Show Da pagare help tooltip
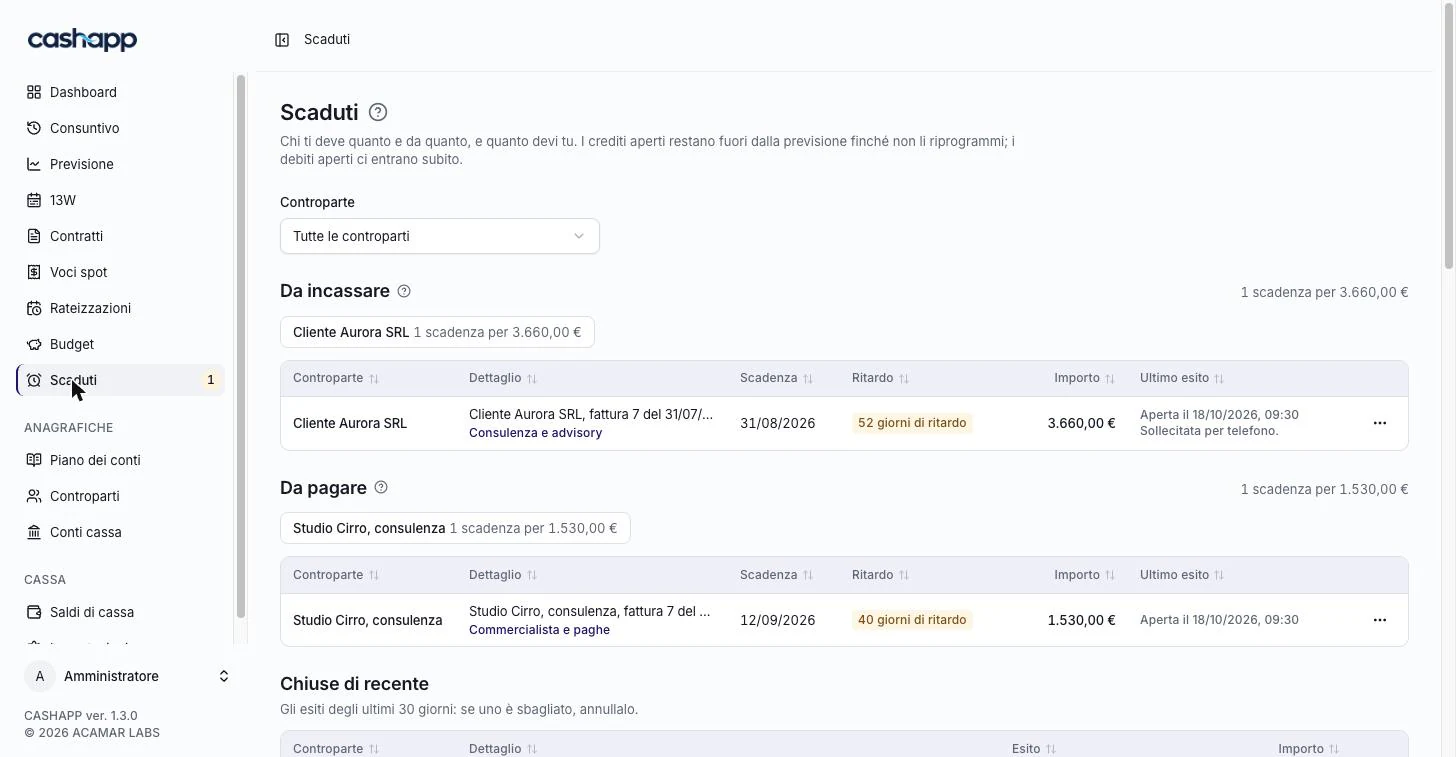Viewport: 1456px width, 757px height. pyautogui.click(x=381, y=487)
